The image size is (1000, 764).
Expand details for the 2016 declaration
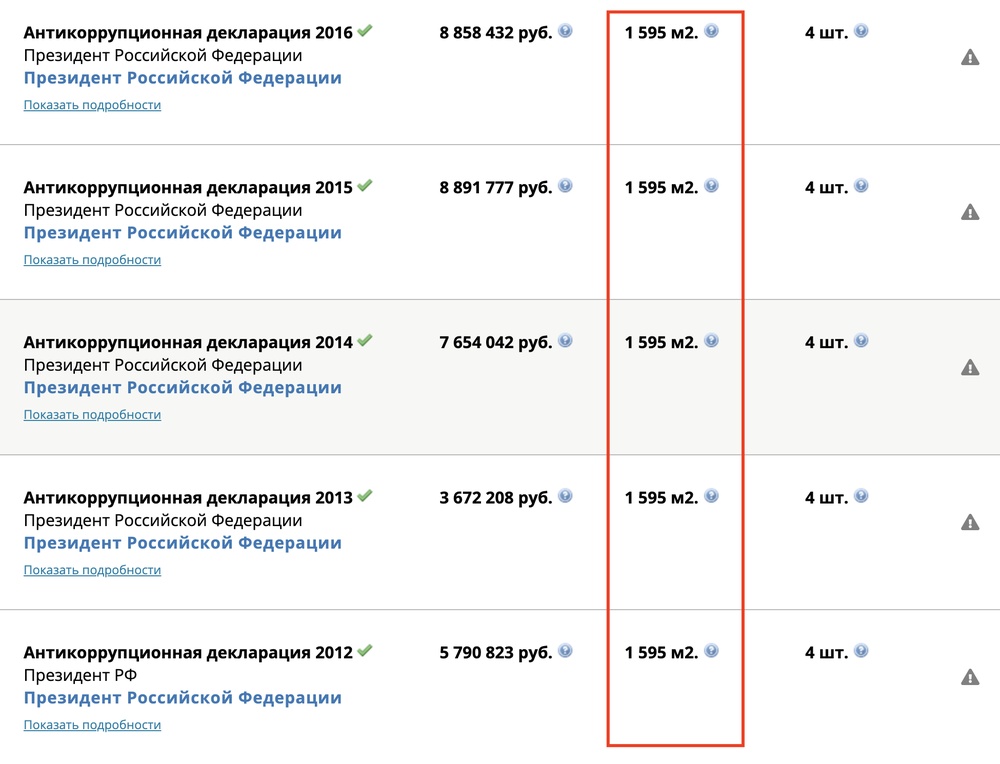[92, 105]
